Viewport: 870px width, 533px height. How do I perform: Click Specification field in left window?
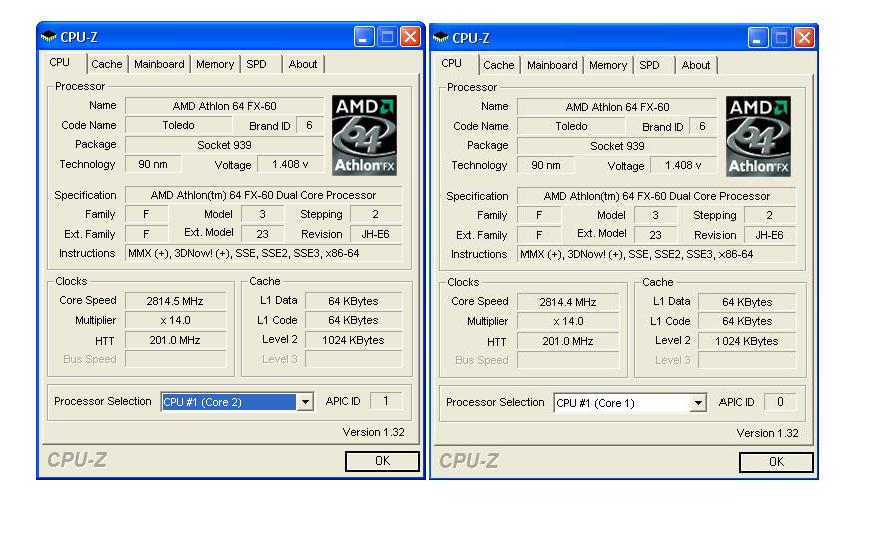(x=264, y=195)
